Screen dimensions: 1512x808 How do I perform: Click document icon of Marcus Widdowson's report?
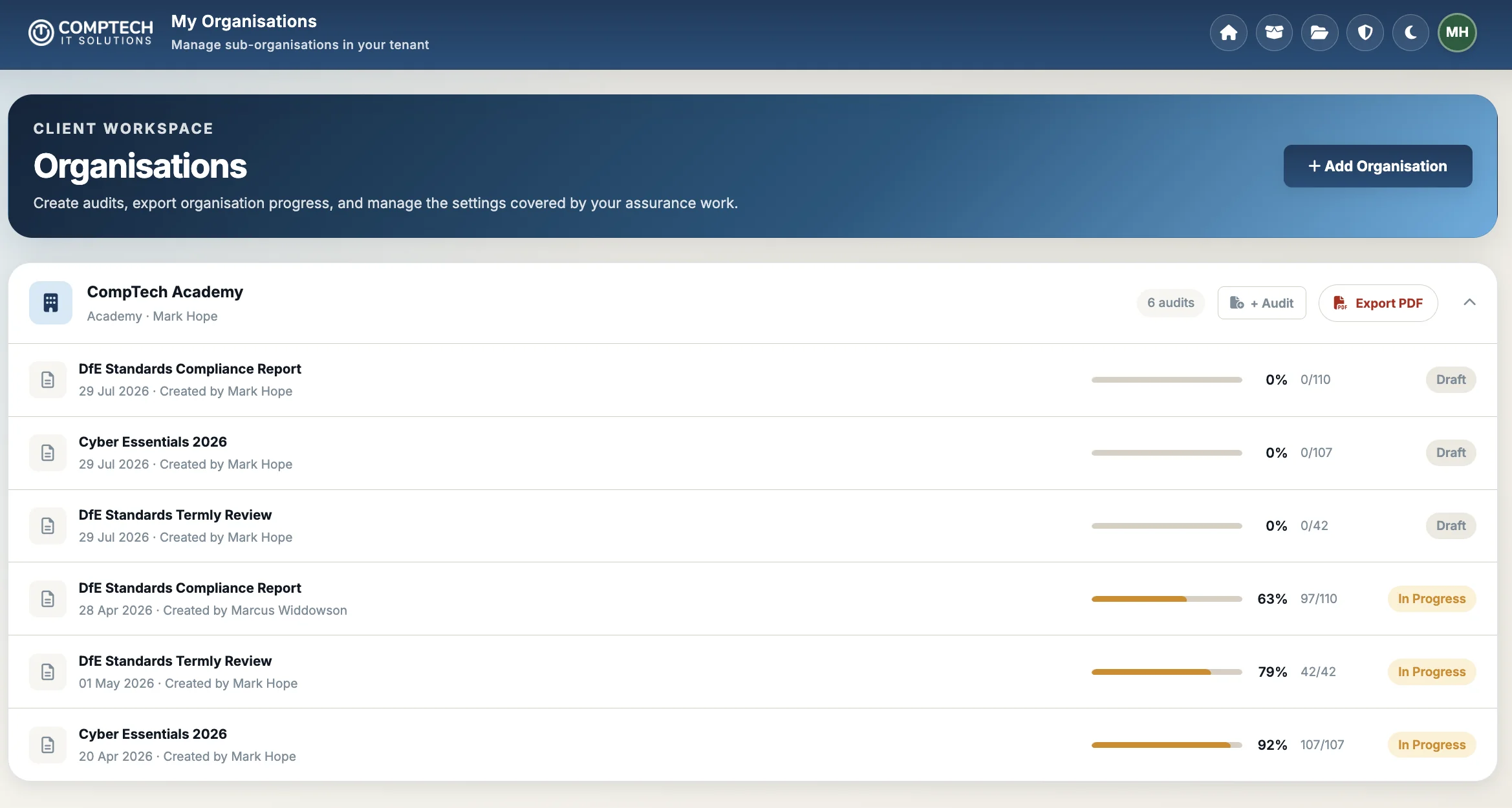click(48, 599)
